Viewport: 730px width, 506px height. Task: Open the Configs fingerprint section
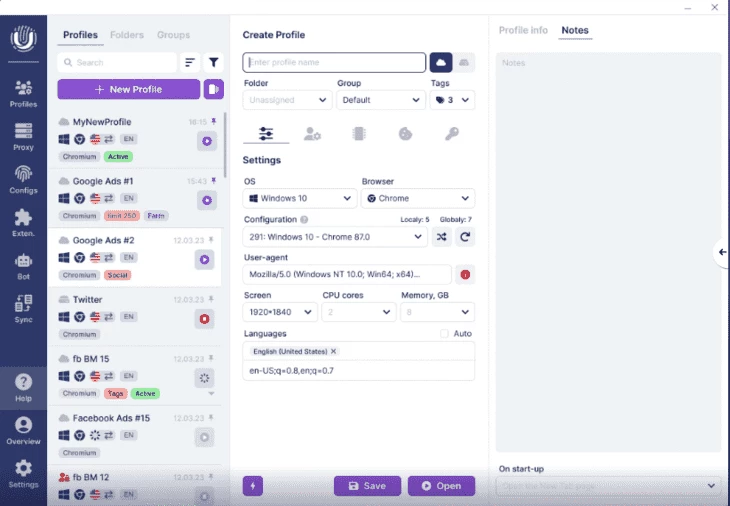coord(23,180)
